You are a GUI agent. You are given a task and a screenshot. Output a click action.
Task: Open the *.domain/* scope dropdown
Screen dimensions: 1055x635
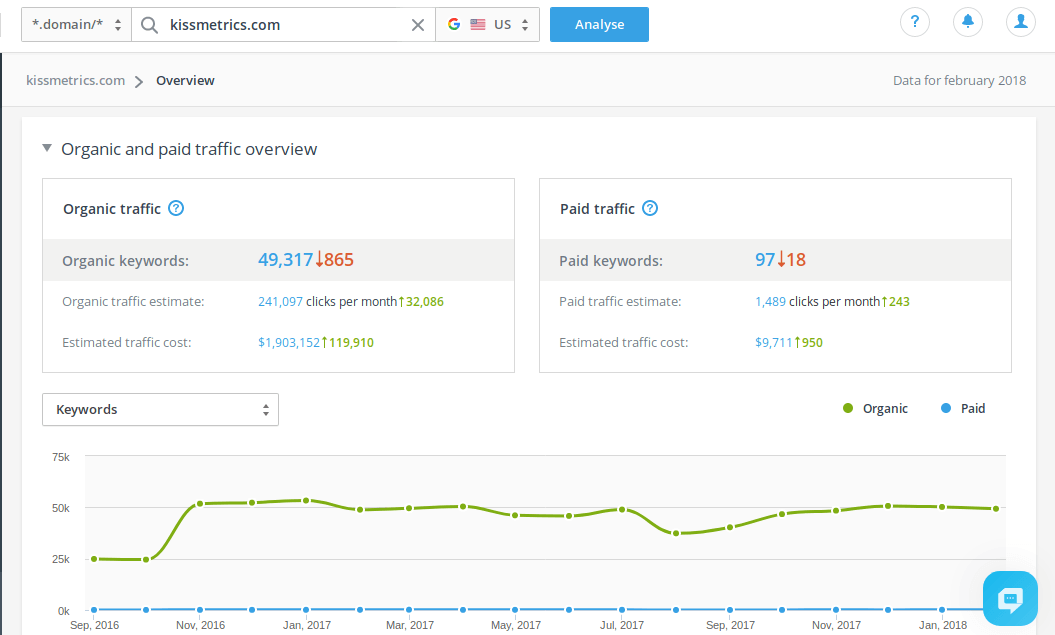(76, 25)
